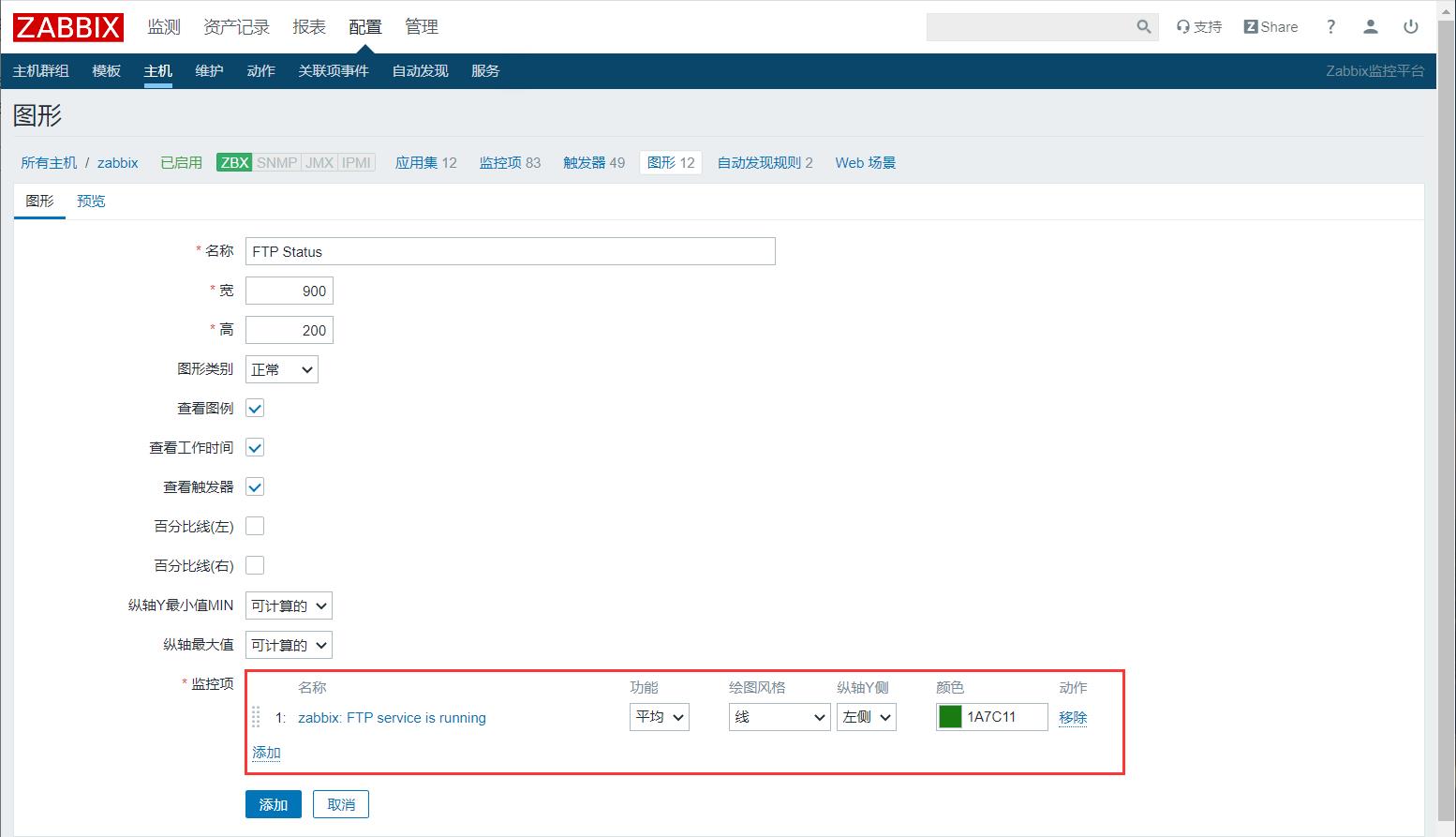
Task: Open the 报表 top menu
Action: [x=309, y=27]
